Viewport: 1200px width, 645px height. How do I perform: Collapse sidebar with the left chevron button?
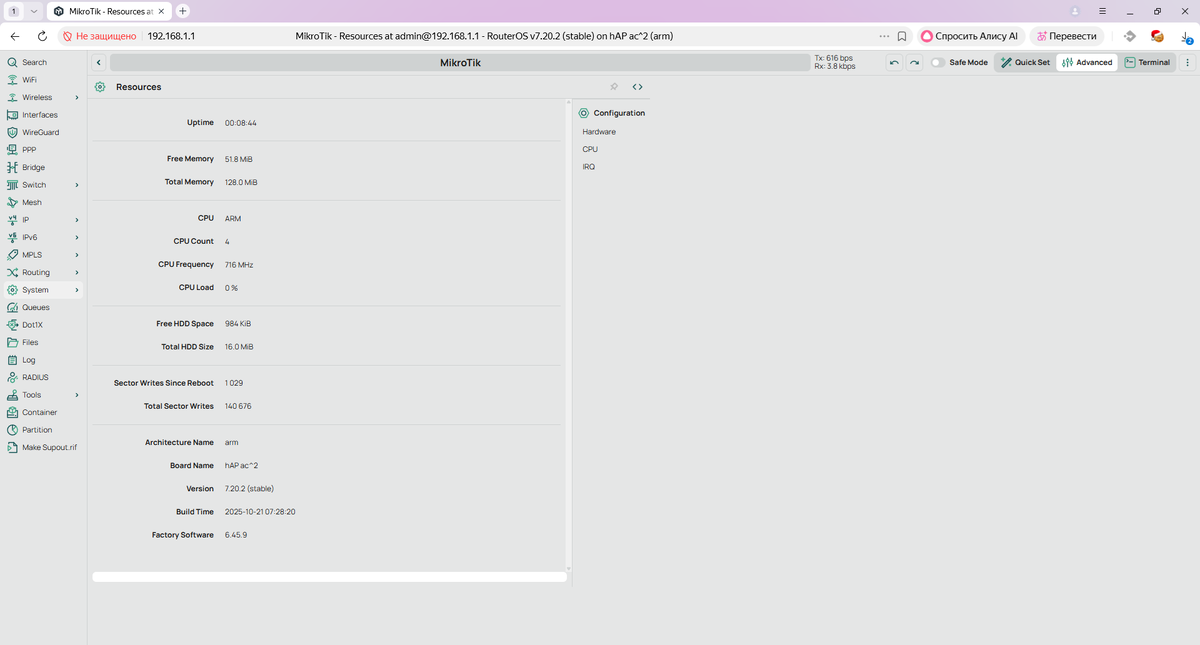point(99,62)
